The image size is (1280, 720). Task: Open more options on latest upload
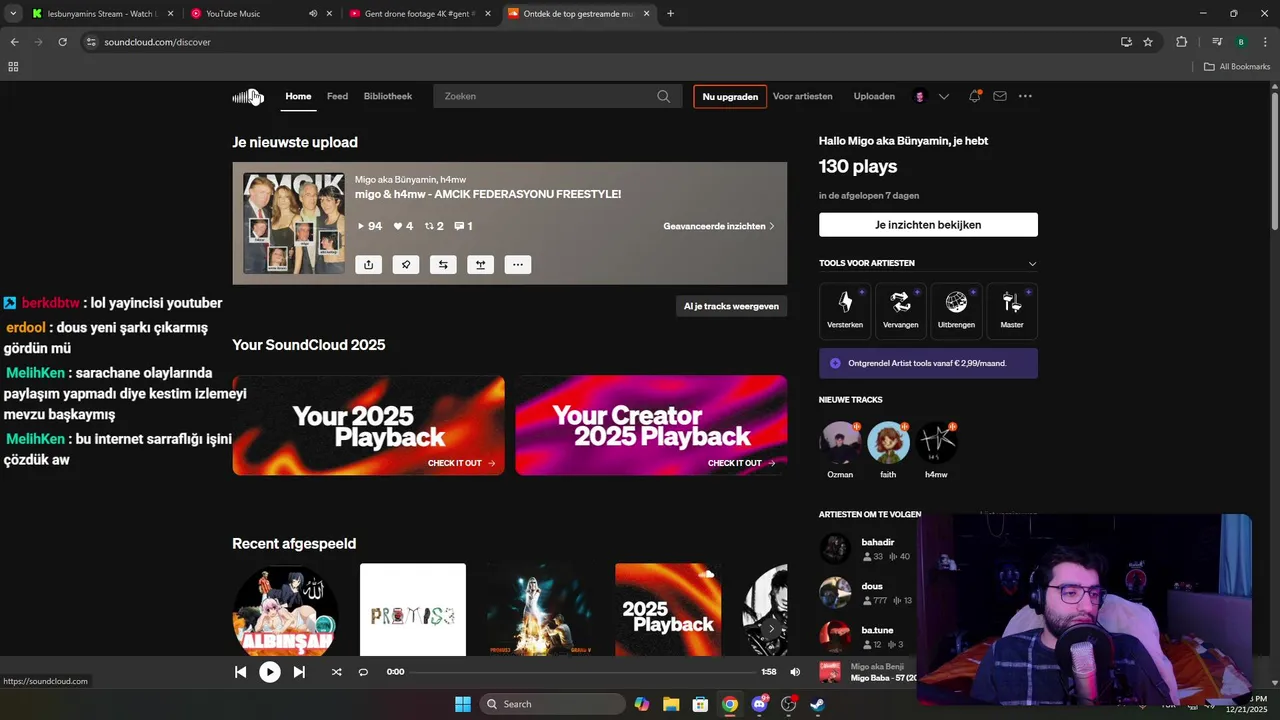[517, 265]
